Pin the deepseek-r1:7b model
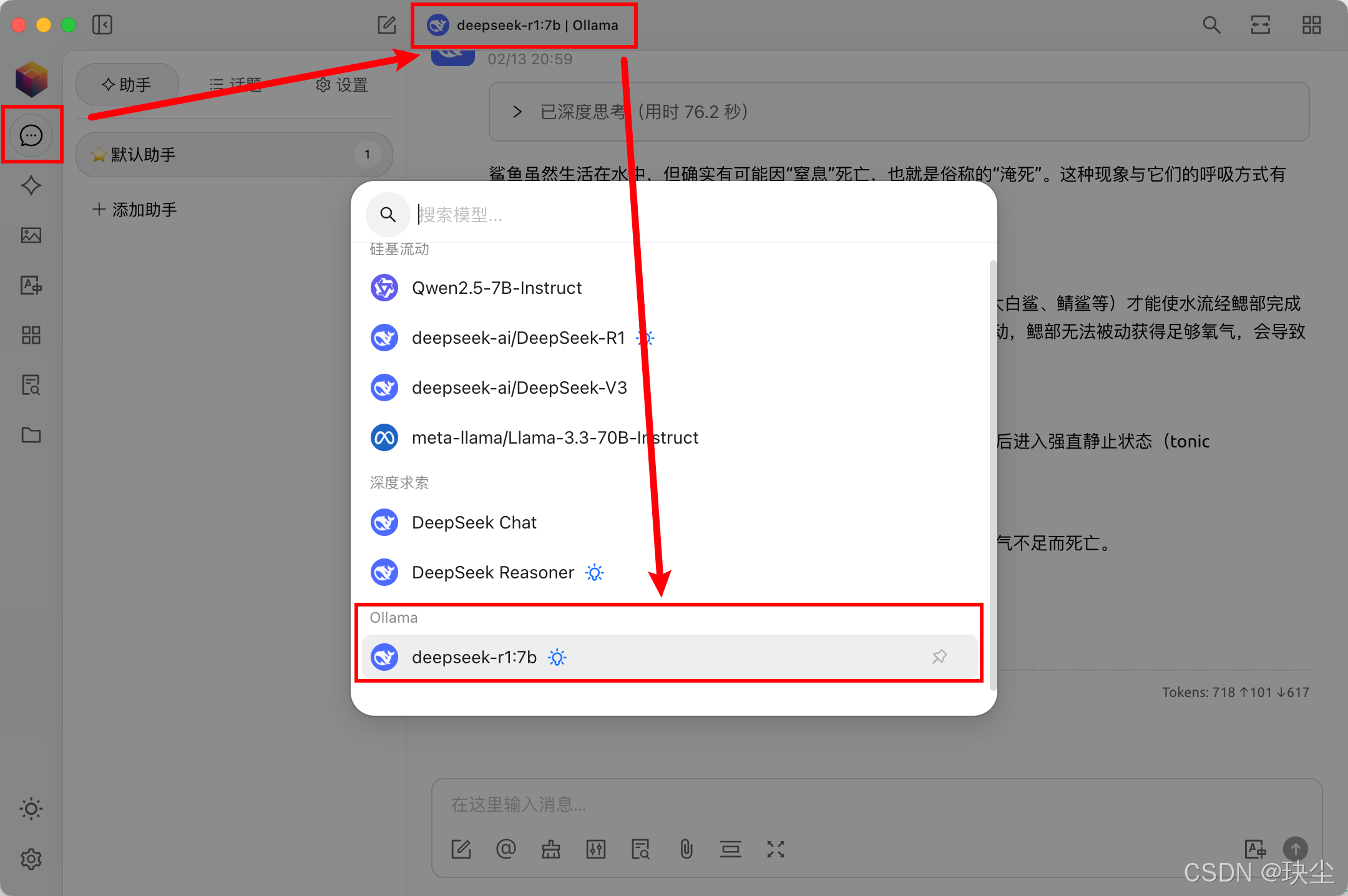 click(x=939, y=656)
